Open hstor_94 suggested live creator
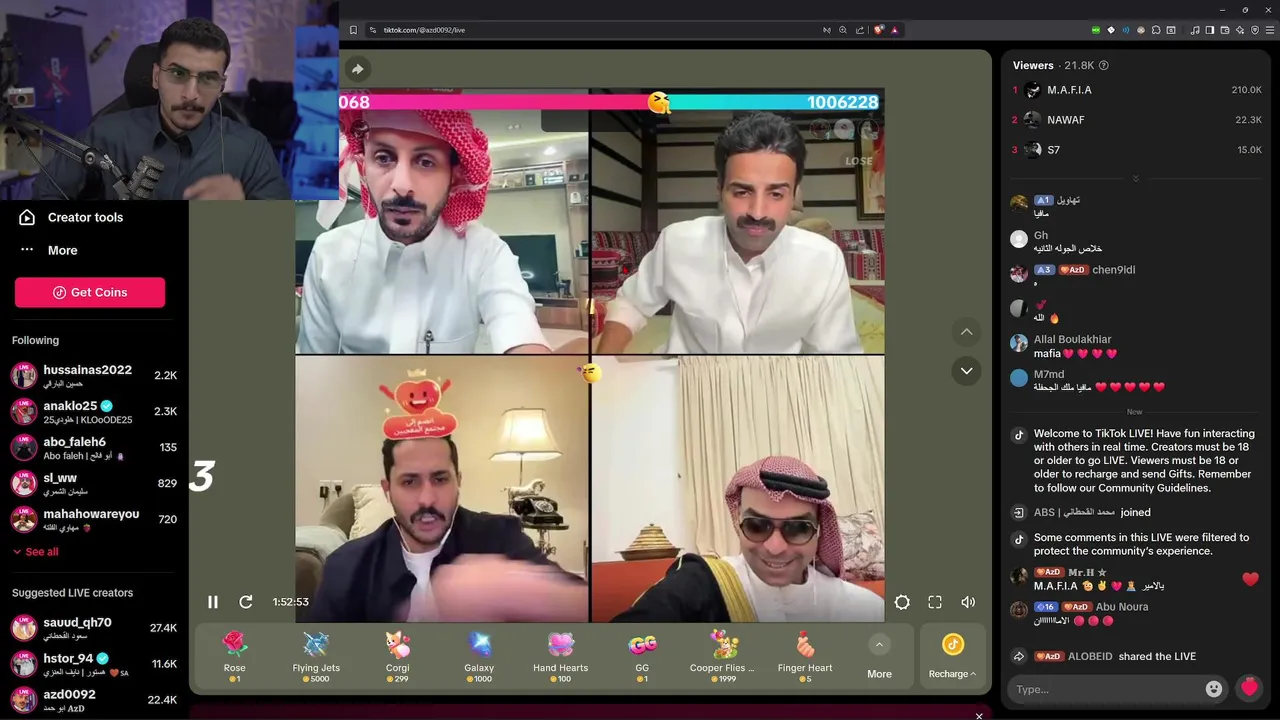This screenshot has width=1280, height=720. [94, 664]
